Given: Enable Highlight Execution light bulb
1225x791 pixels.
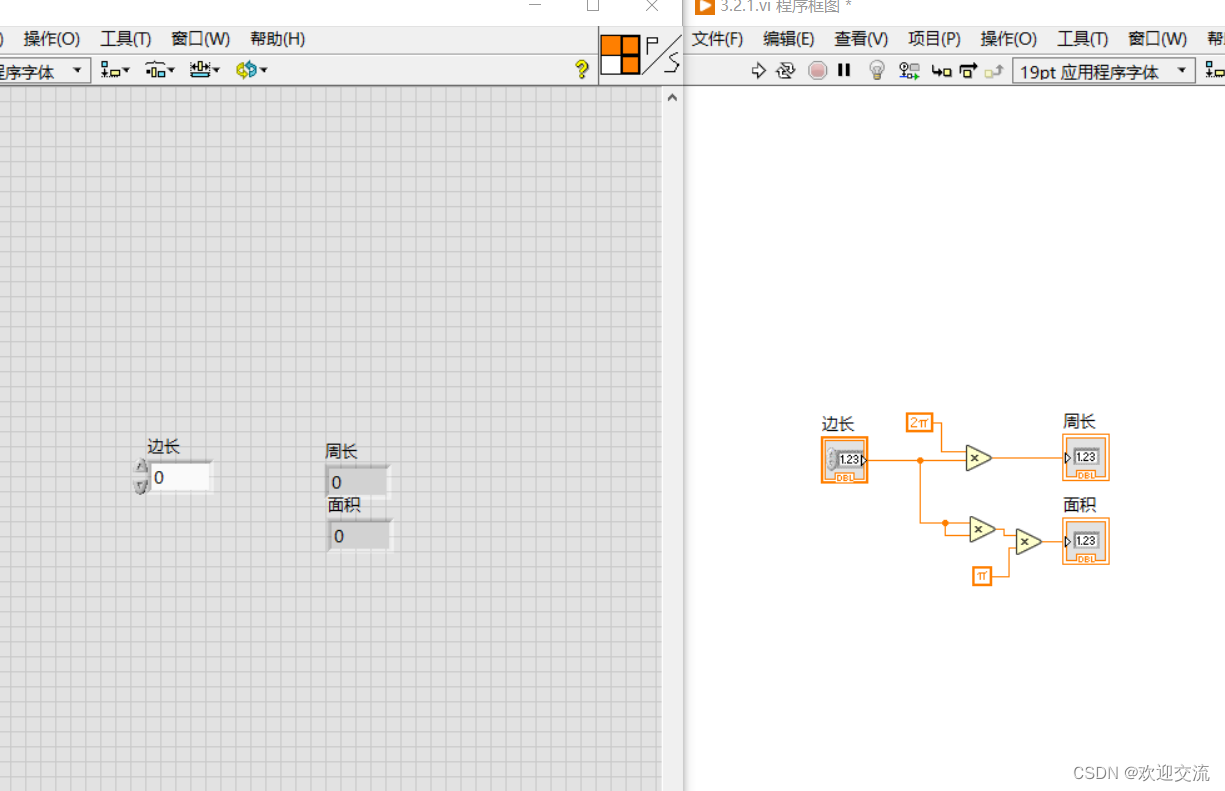Looking at the screenshot, I should click(x=877, y=70).
